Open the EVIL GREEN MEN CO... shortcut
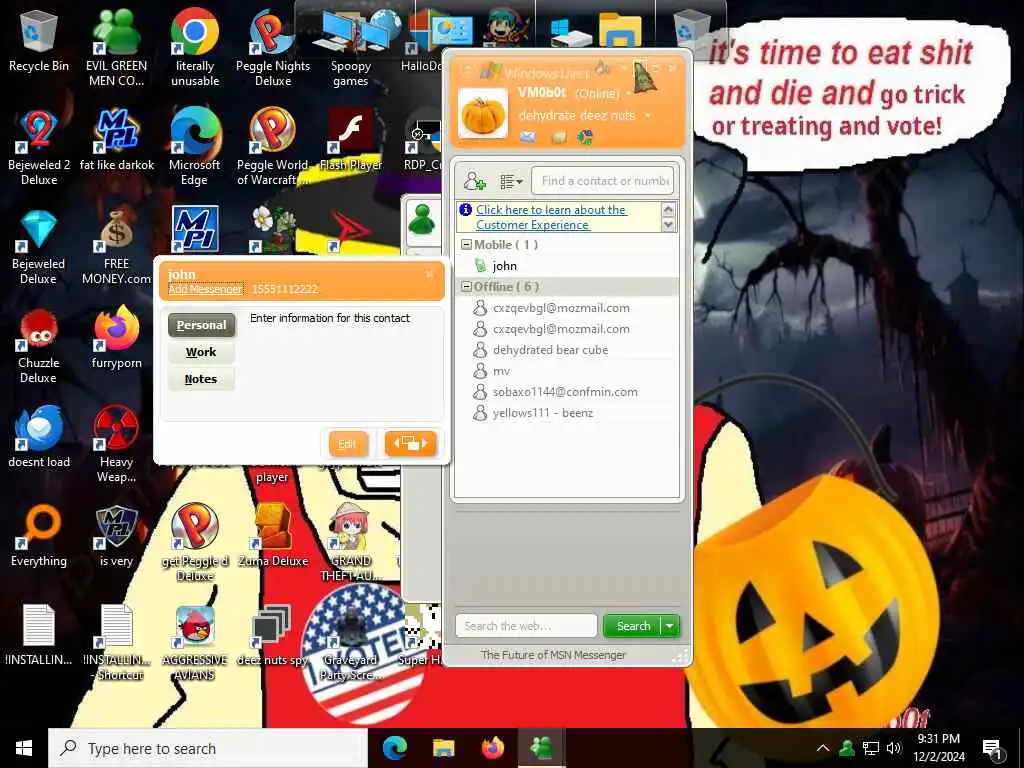This screenshot has height=768, width=1024. [116, 47]
